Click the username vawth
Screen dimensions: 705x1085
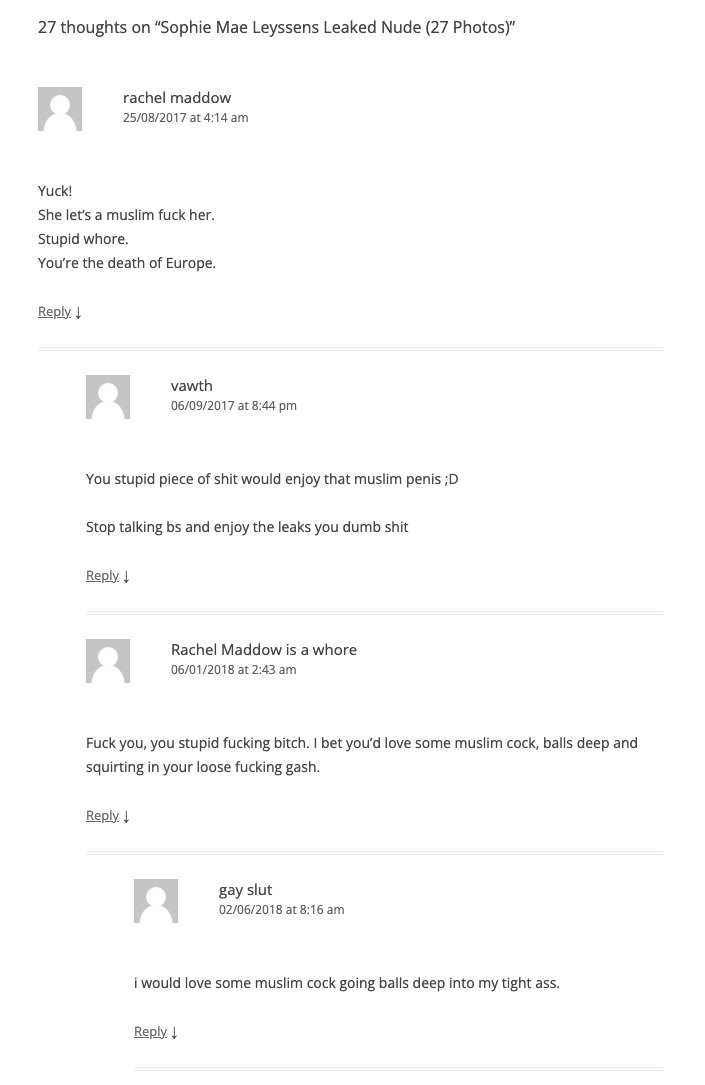point(191,386)
